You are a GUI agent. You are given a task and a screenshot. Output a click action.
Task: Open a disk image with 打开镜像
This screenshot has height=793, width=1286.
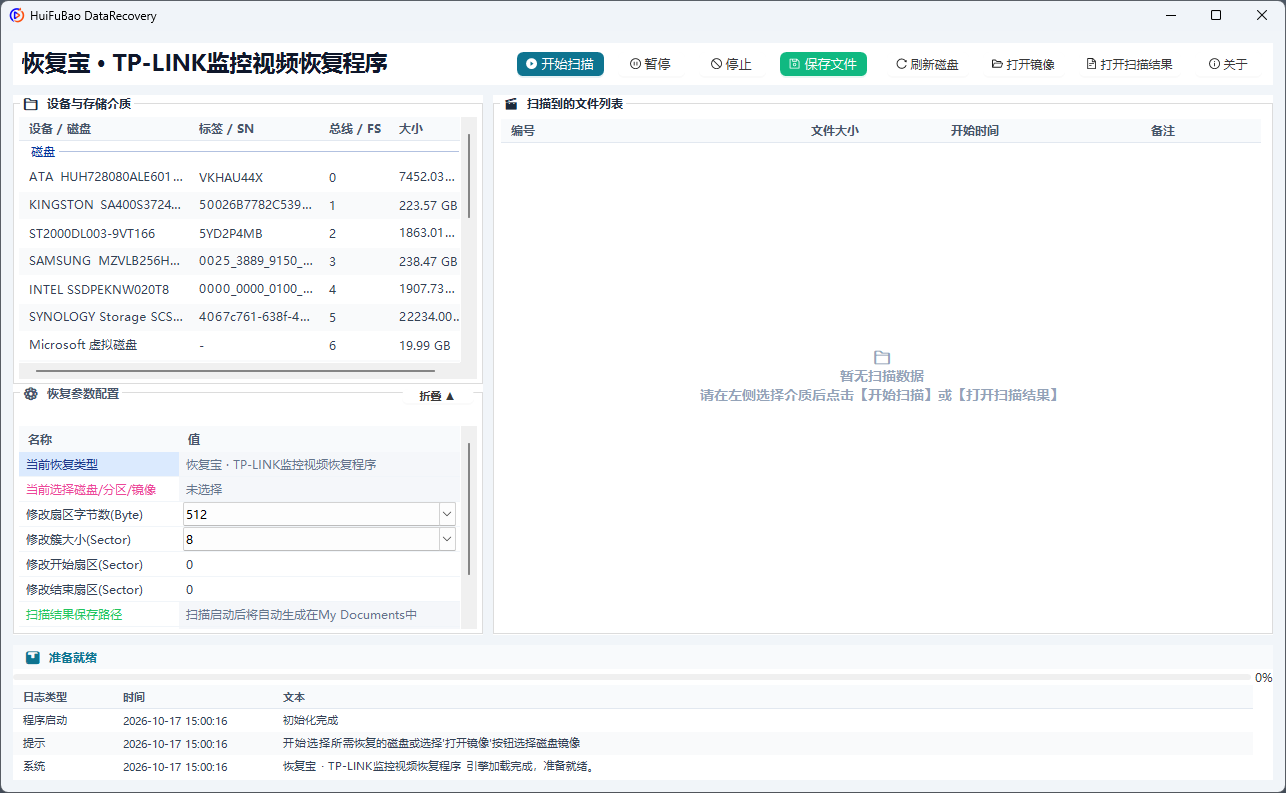click(1023, 64)
